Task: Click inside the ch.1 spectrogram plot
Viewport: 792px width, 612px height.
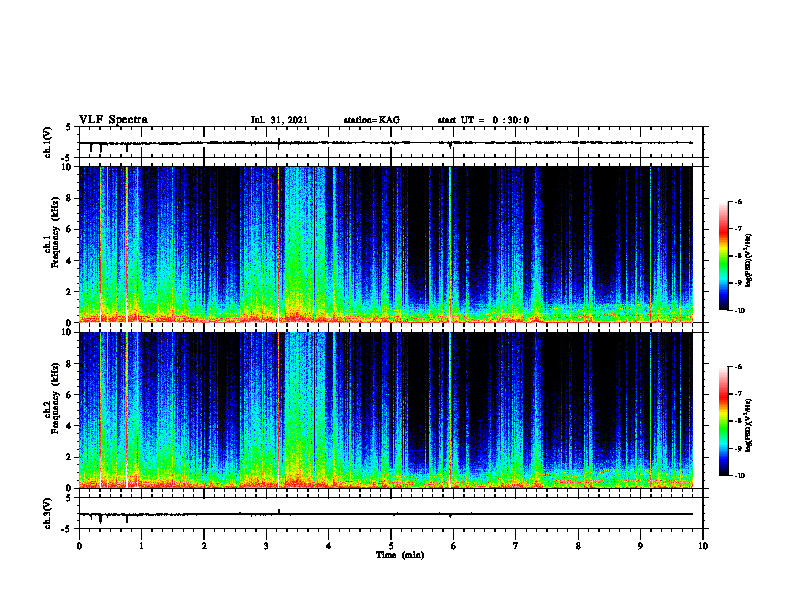Action: 386,244
